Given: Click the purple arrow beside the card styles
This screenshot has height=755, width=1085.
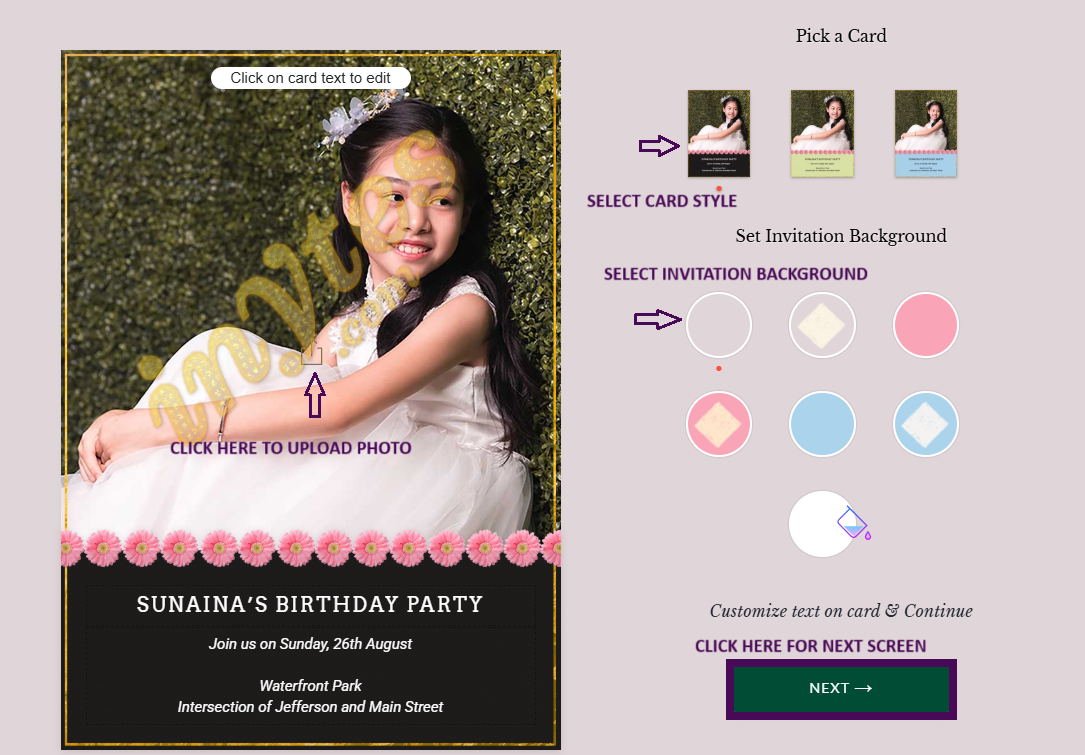Looking at the screenshot, I should (x=659, y=146).
